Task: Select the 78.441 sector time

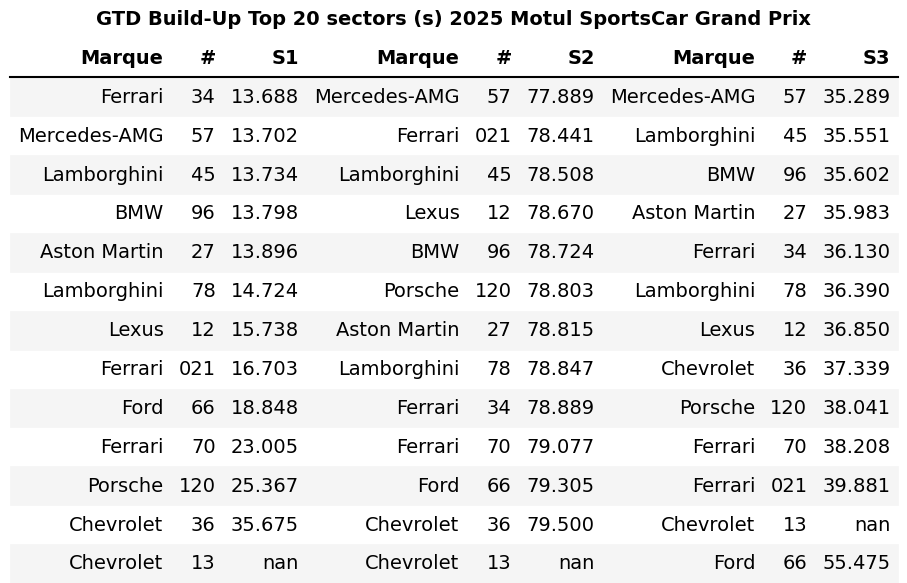Action: (560, 136)
